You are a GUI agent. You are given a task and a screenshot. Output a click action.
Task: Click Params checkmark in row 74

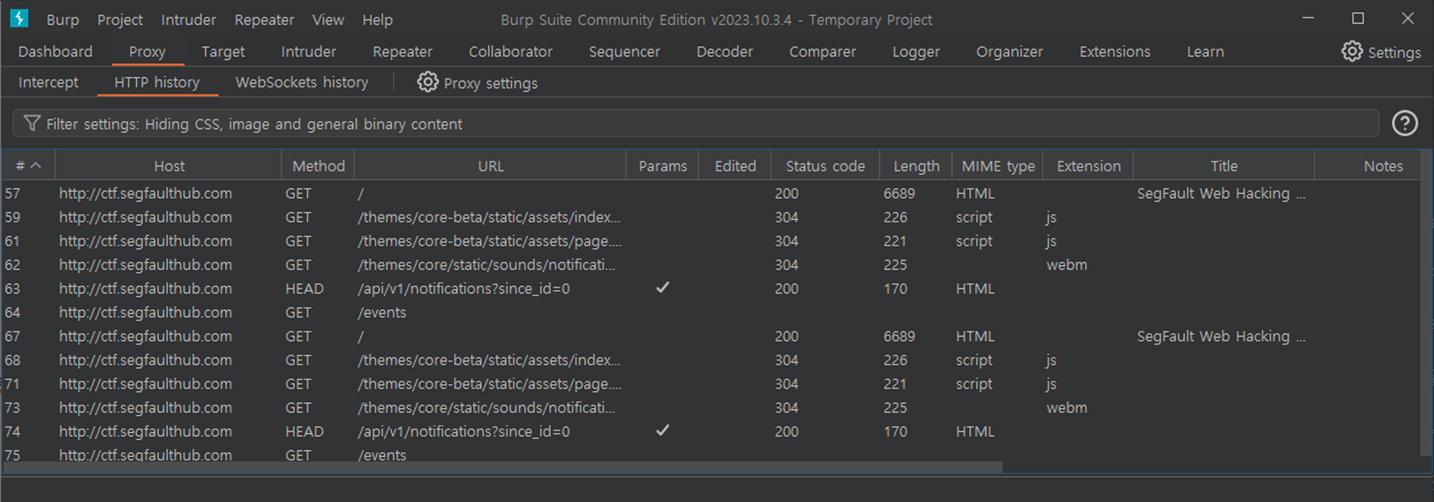[x=662, y=431]
